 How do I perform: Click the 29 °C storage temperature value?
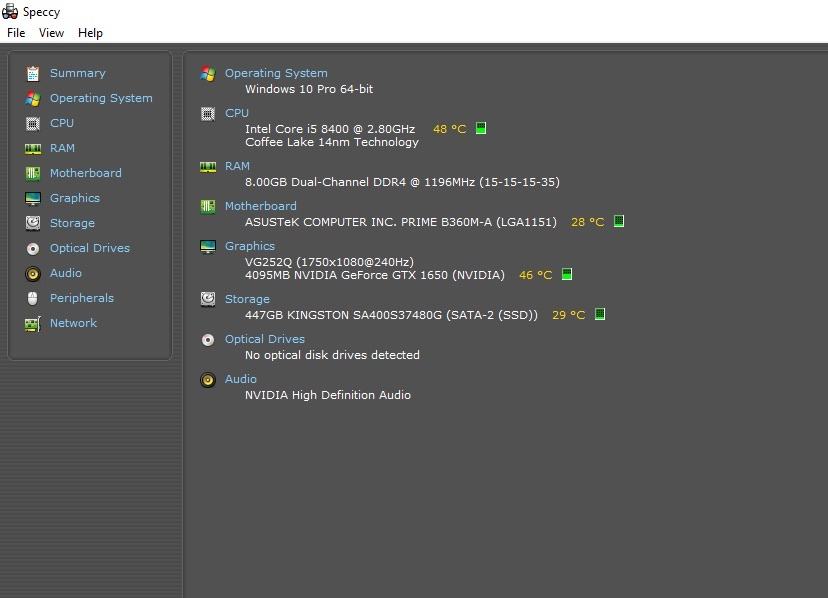tap(568, 315)
